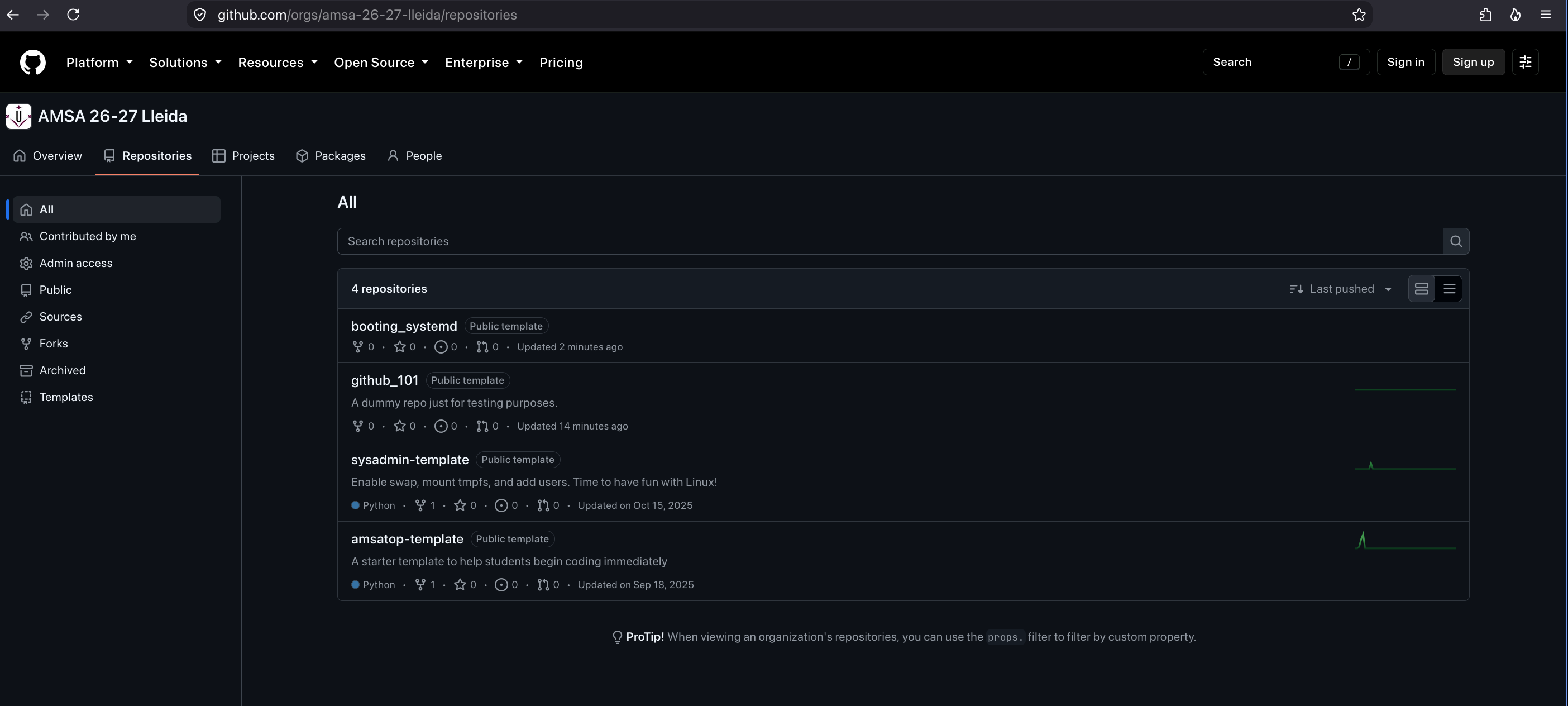Filter by Archived repositories
The image size is (1568, 706).
coord(116,370)
